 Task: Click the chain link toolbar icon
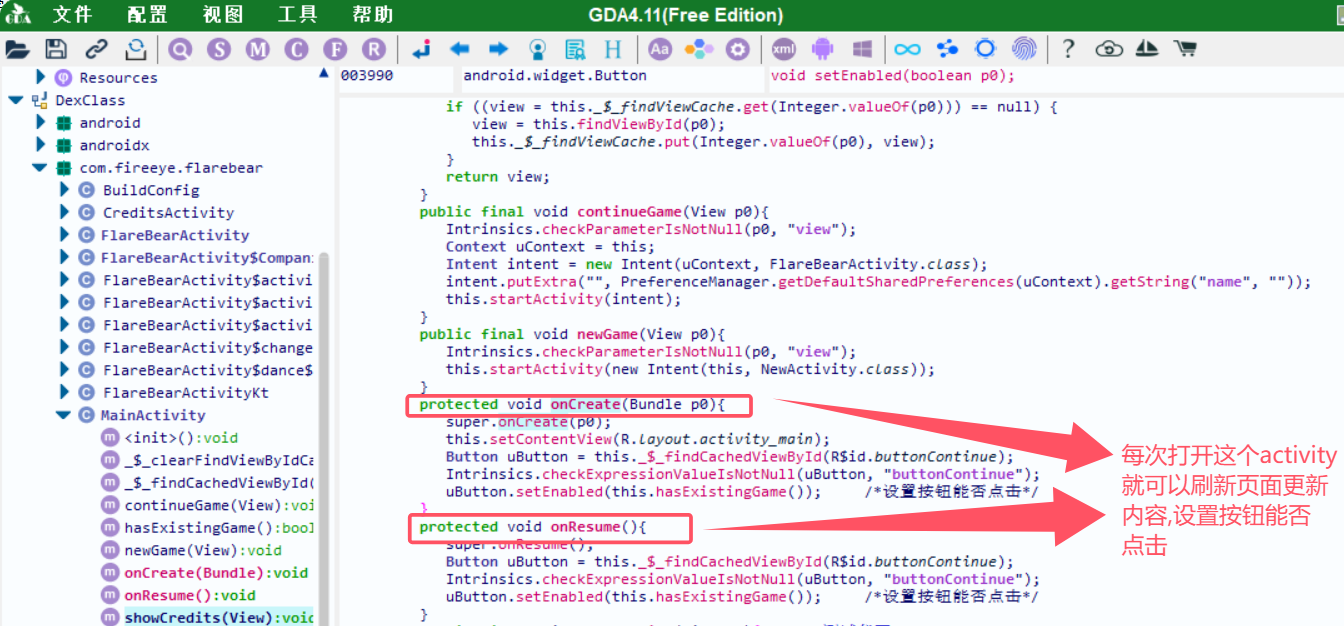[x=96, y=48]
